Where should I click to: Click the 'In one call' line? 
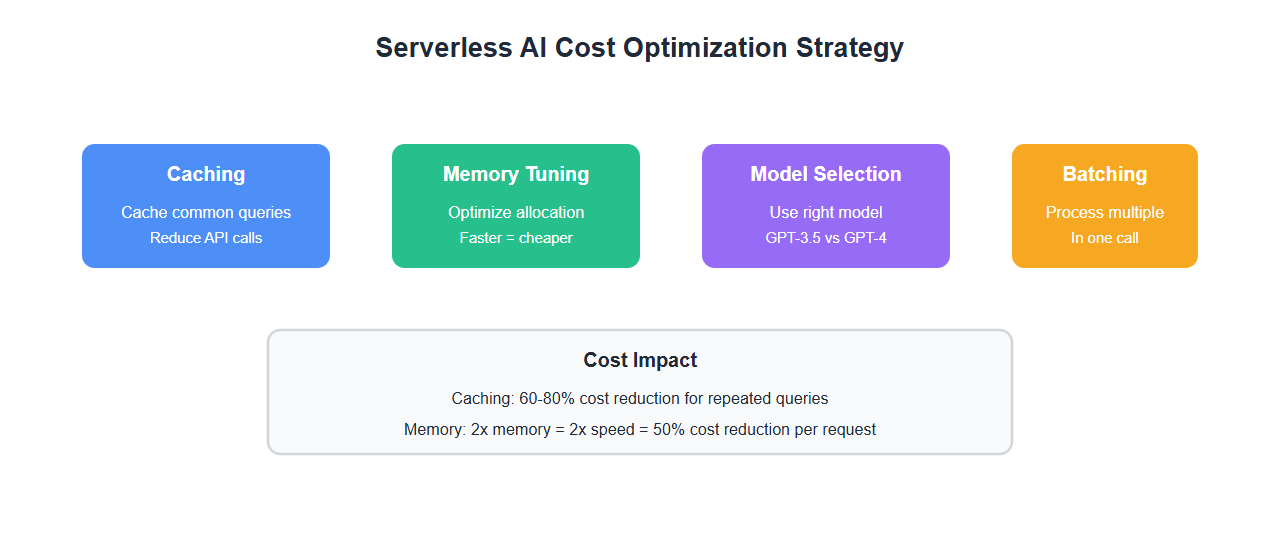pos(1105,238)
